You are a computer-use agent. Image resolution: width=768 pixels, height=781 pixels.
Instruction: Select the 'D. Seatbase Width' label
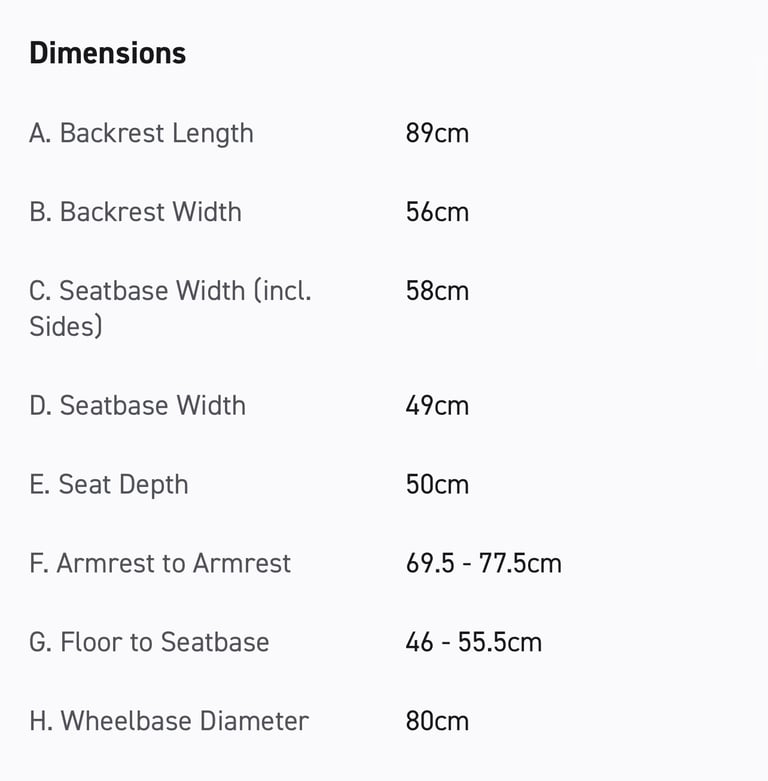pyautogui.click(x=137, y=405)
